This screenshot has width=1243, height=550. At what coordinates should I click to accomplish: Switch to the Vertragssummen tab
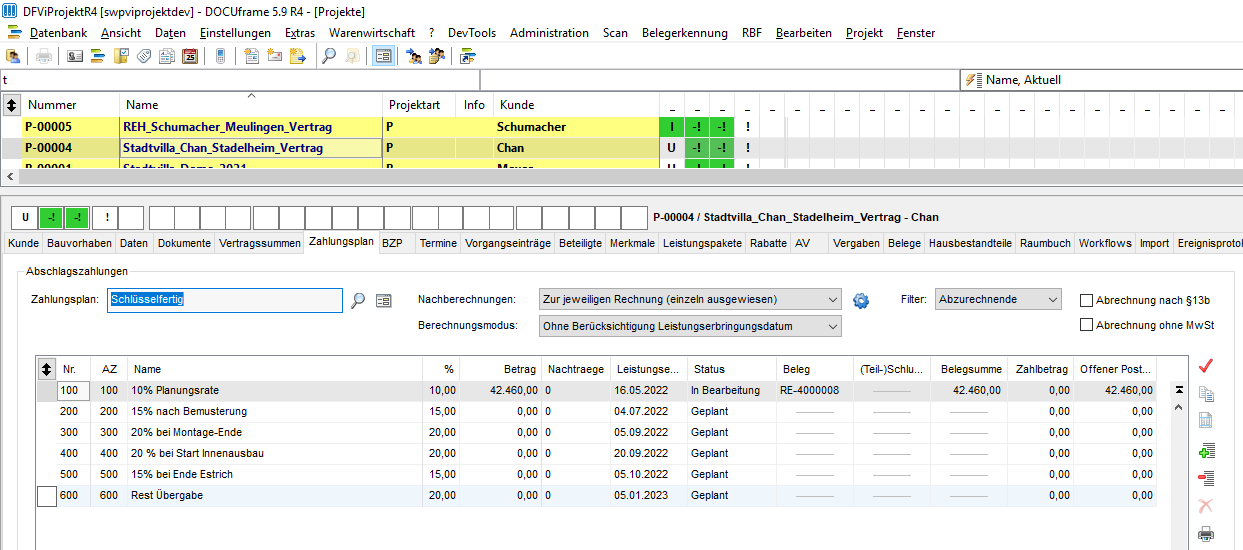(260, 243)
